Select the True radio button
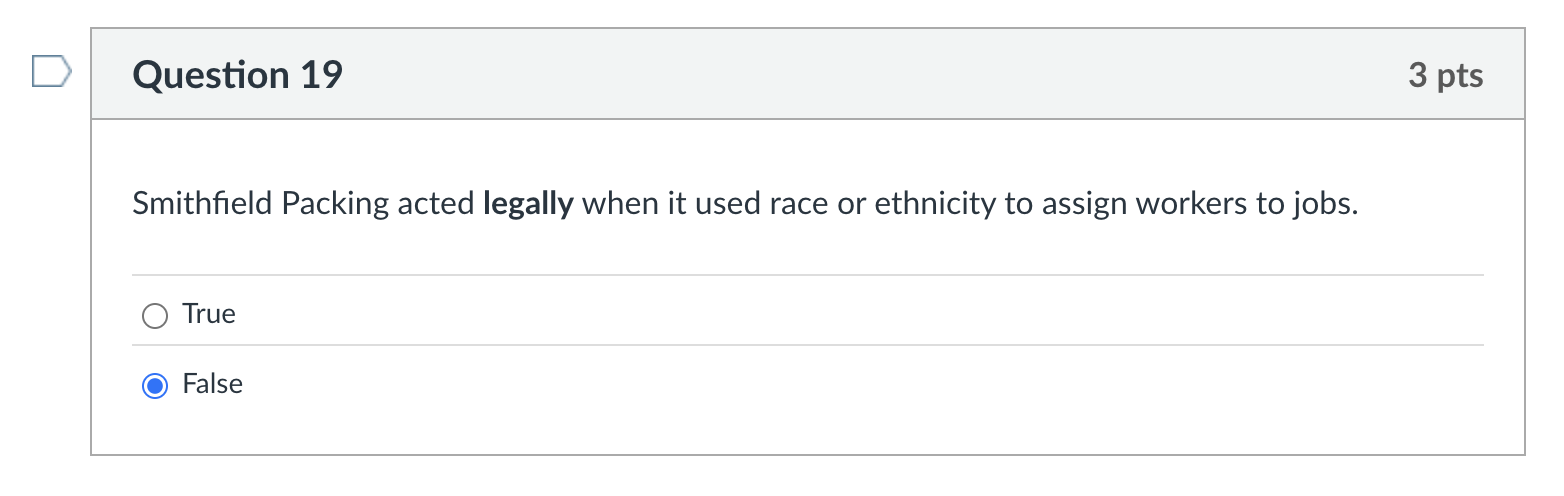1564x496 pixels. pyautogui.click(x=154, y=316)
